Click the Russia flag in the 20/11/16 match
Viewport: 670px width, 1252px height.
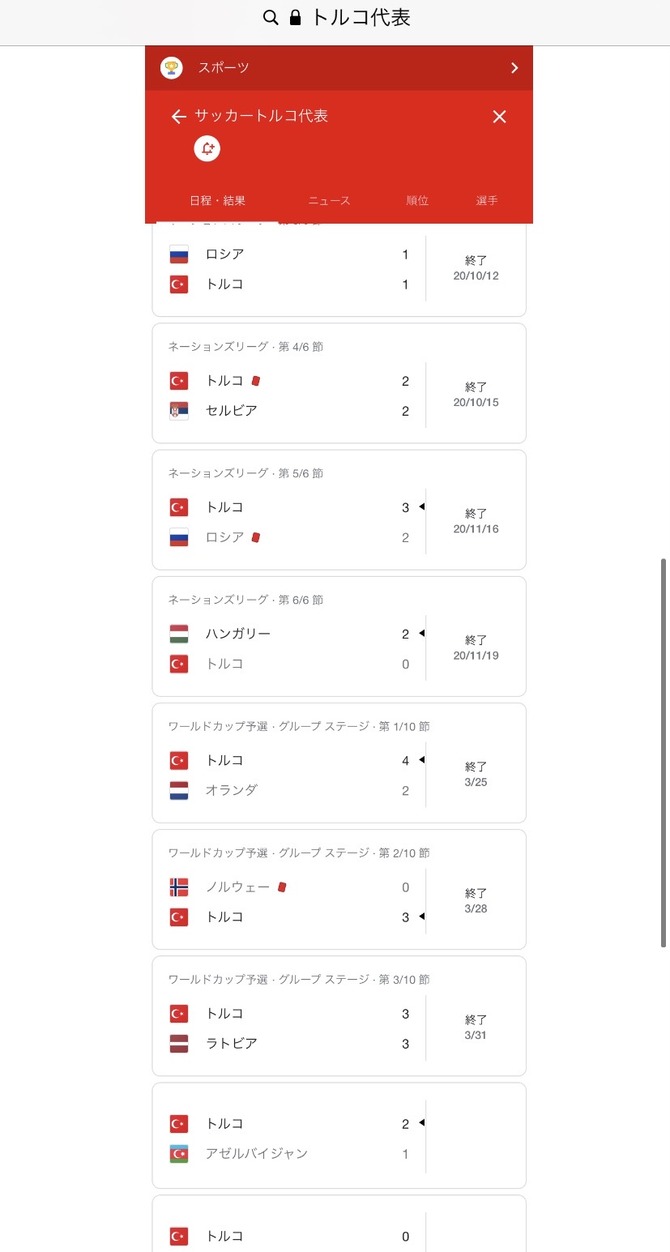177,537
